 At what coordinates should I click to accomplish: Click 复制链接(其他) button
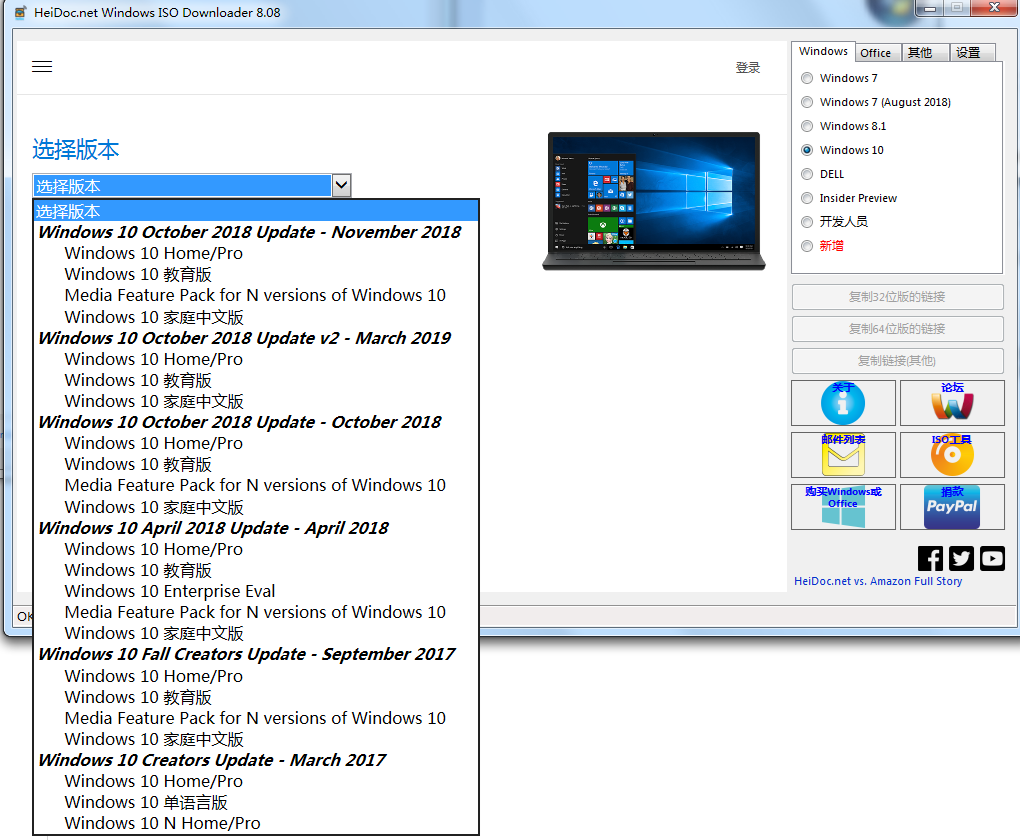point(897,360)
